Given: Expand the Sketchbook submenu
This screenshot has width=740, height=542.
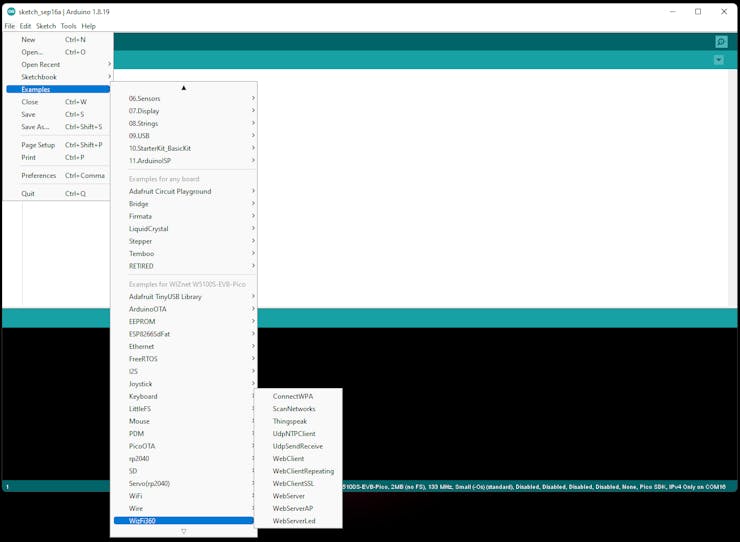Looking at the screenshot, I should pyautogui.click(x=58, y=76).
